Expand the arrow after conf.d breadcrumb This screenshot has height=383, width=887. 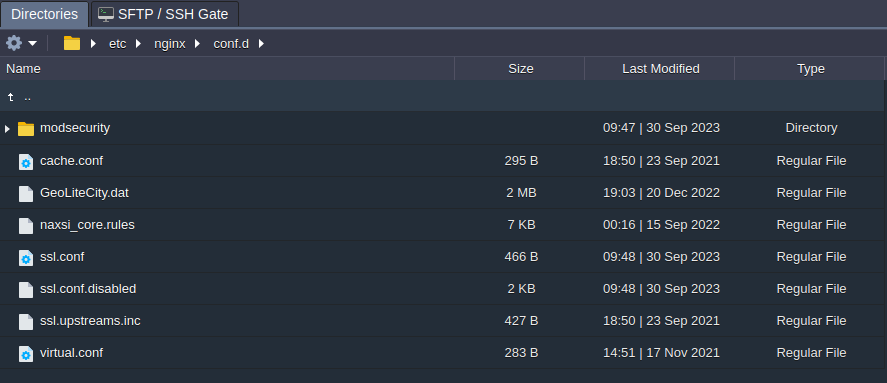[261, 44]
